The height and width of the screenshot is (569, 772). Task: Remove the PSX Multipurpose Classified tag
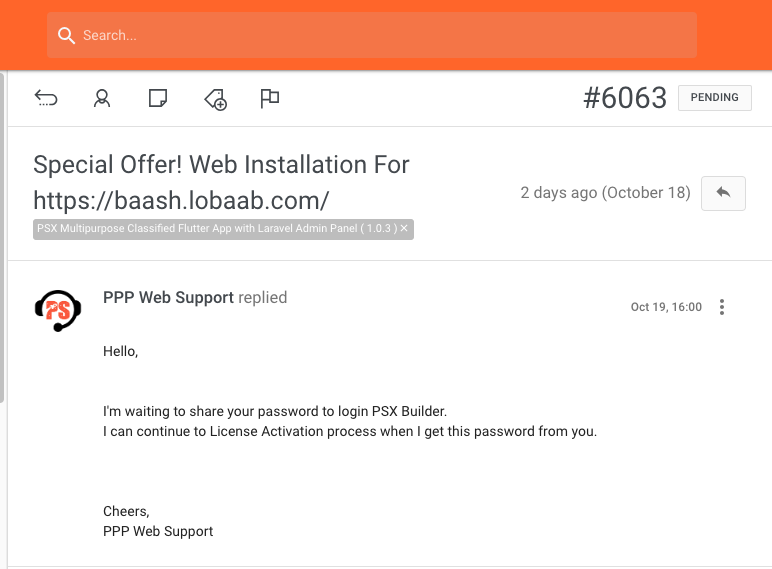pos(404,228)
